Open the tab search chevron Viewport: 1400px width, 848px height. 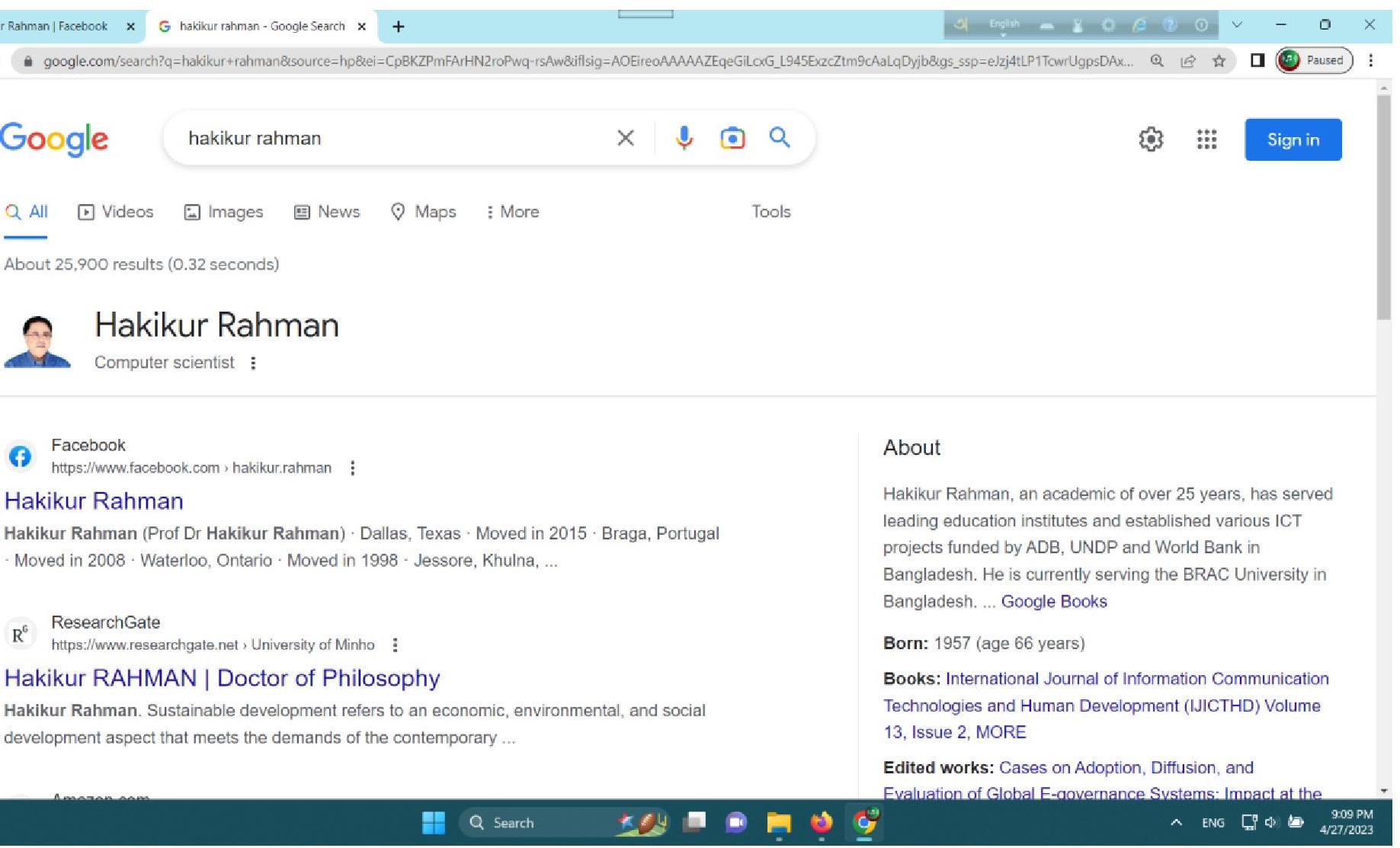click(1237, 25)
